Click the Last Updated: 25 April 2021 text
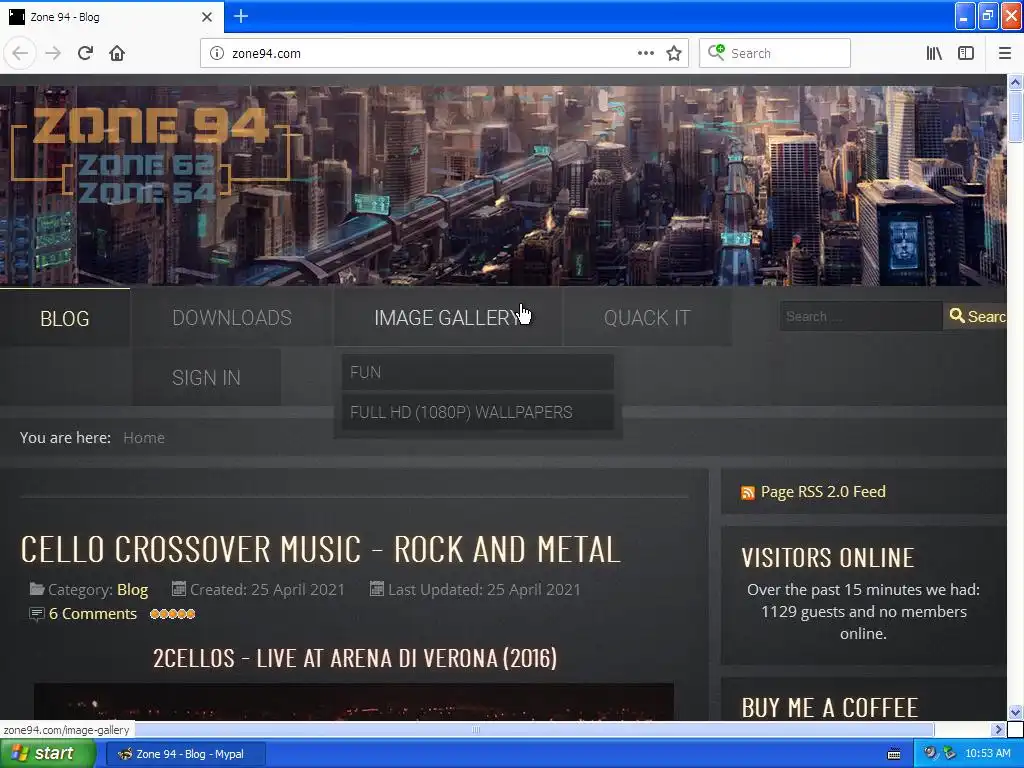 pyautogui.click(x=484, y=590)
